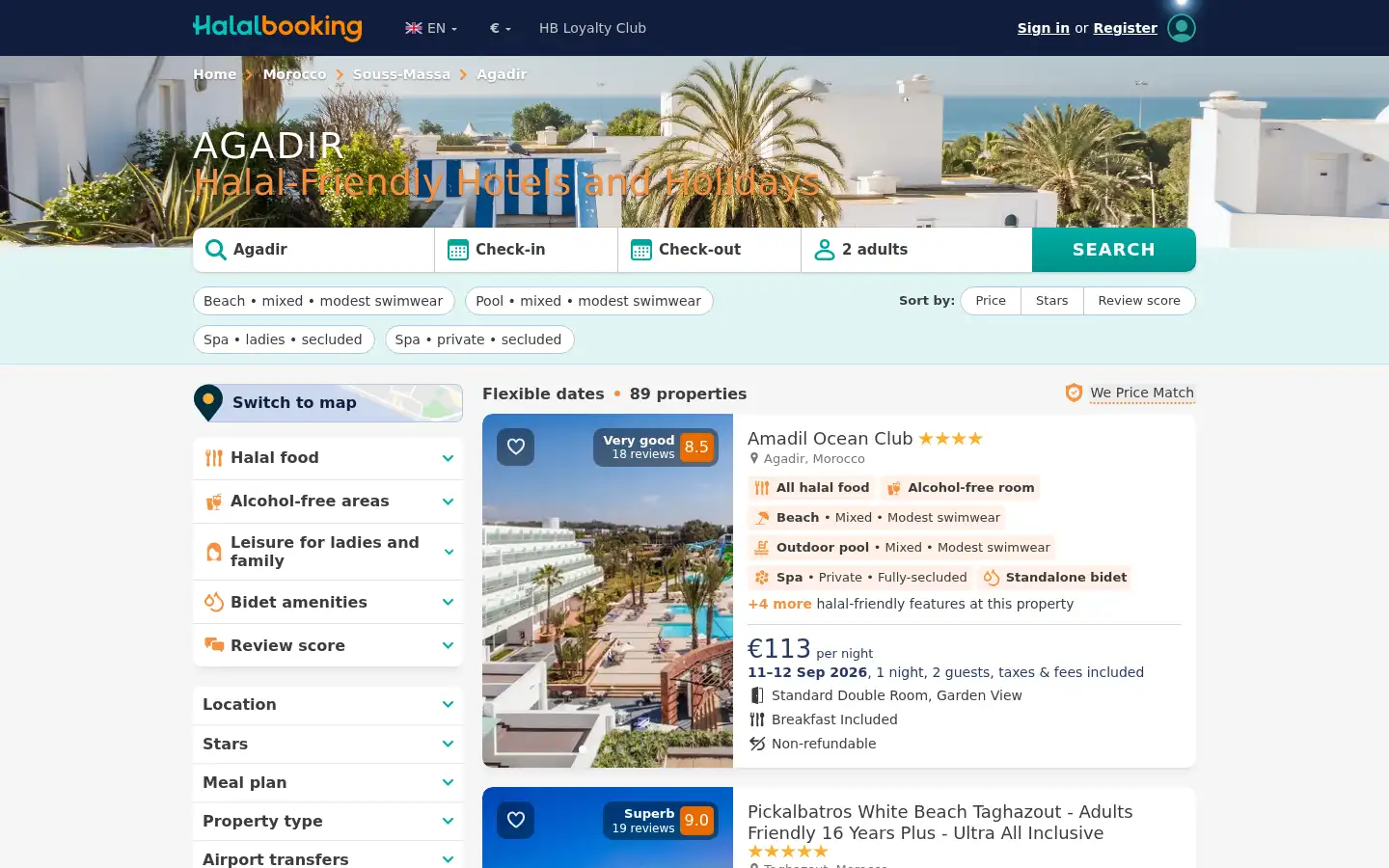
Task: Click the All halal food feature tag
Action: click(812, 488)
